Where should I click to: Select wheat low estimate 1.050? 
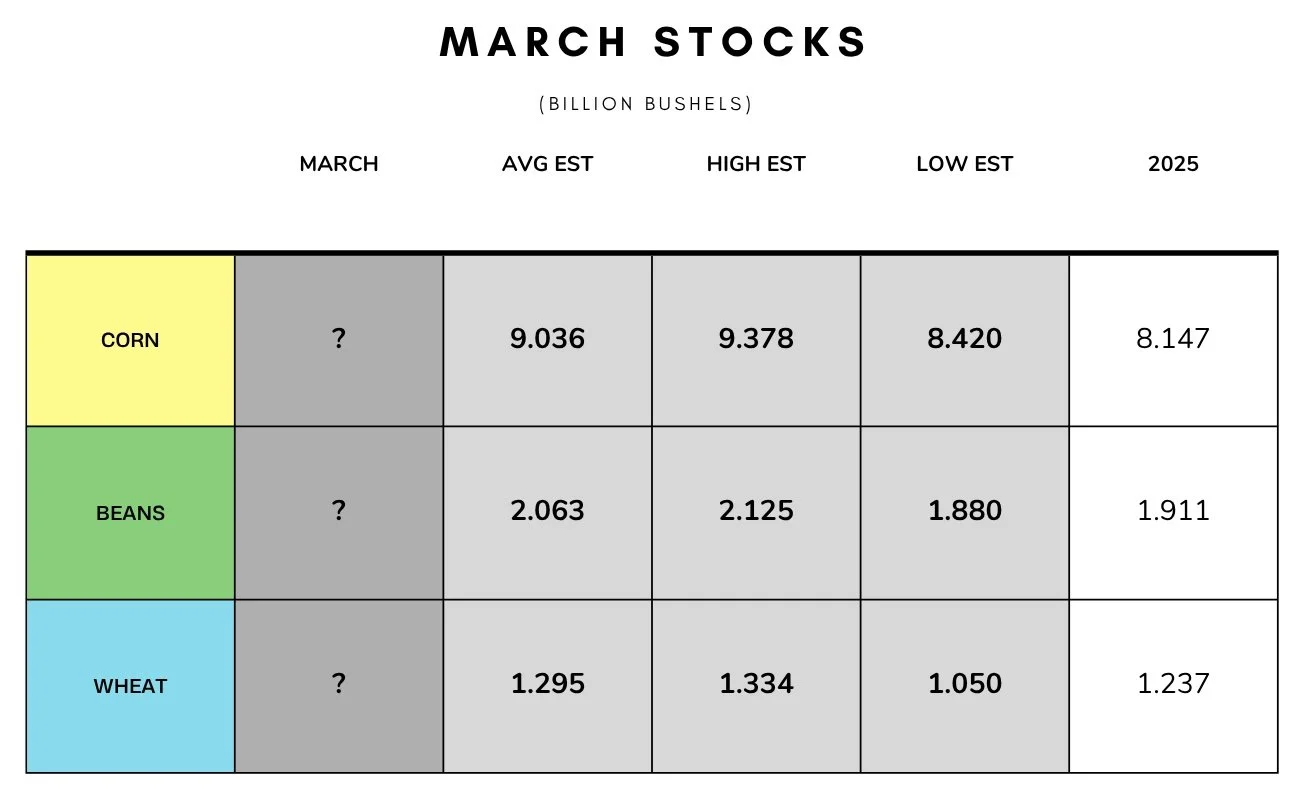(964, 684)
